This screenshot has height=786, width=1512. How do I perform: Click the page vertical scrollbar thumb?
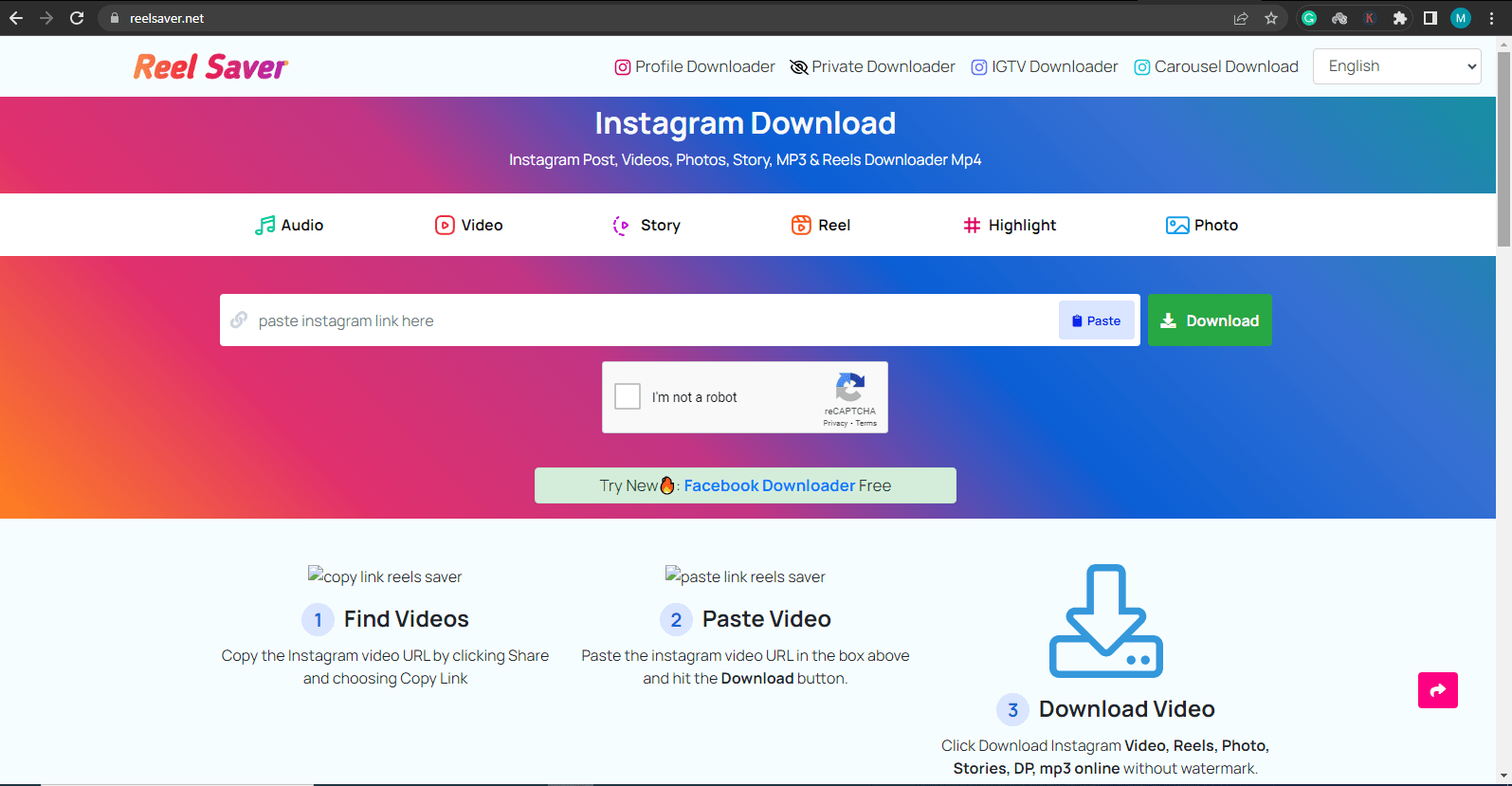click(x=1503, y=148)
